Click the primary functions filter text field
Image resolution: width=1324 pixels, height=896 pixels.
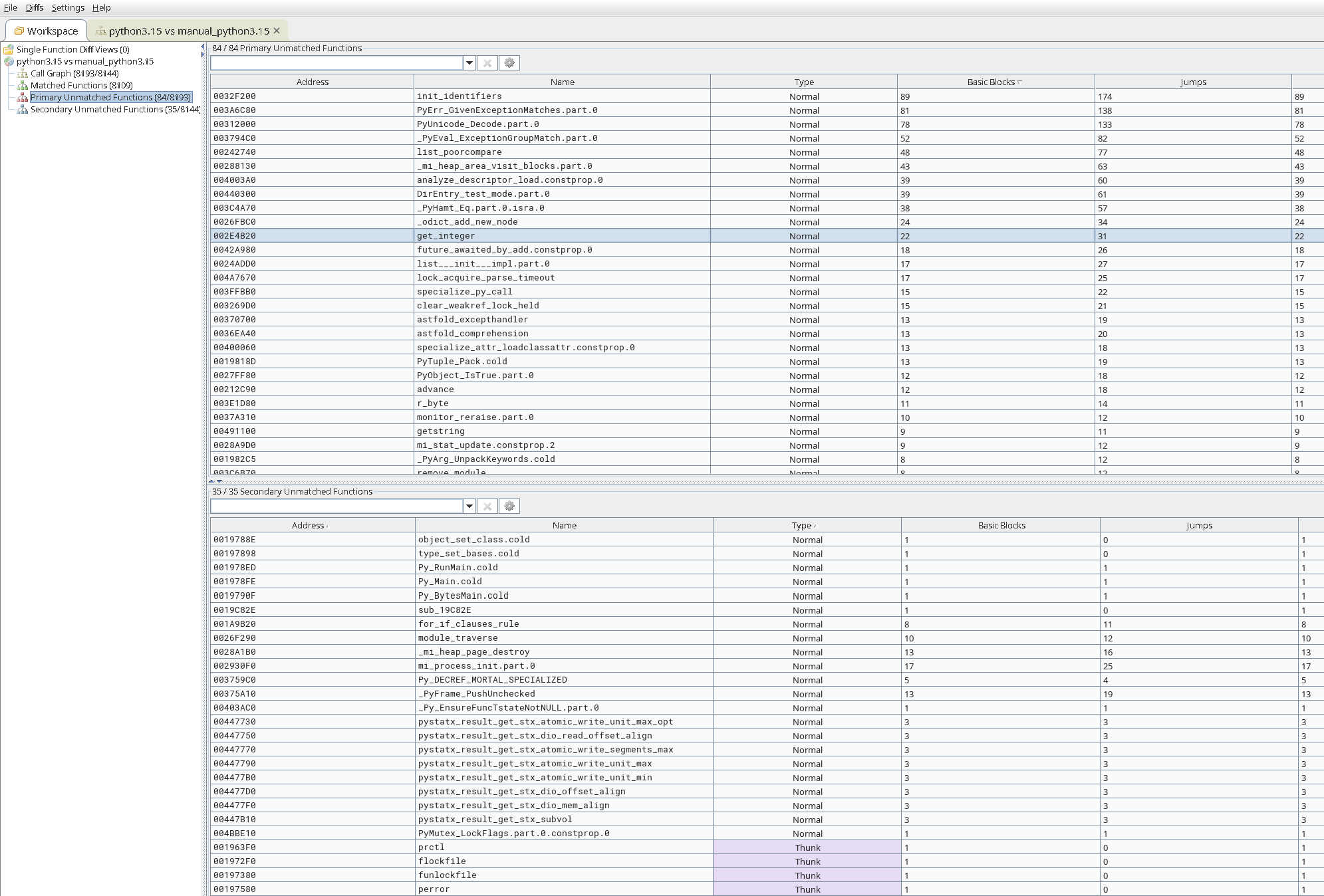pos(336,62)
